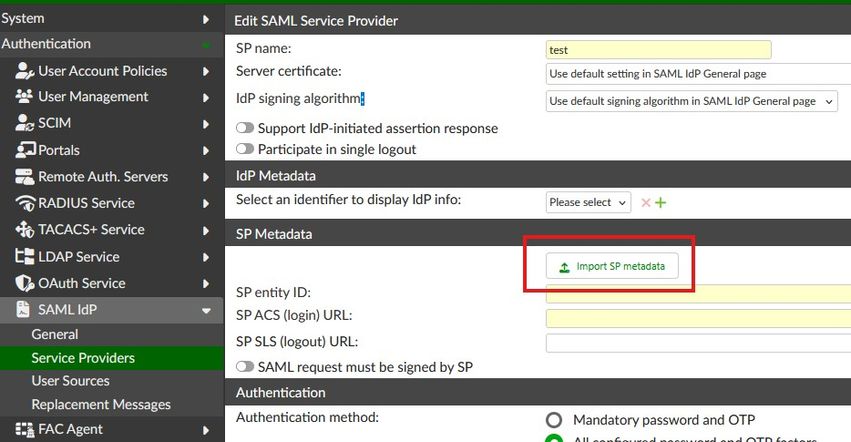
Task: Enable SAML request must be signed by SP
Action: pyautogui.click(x=244, y=367)
